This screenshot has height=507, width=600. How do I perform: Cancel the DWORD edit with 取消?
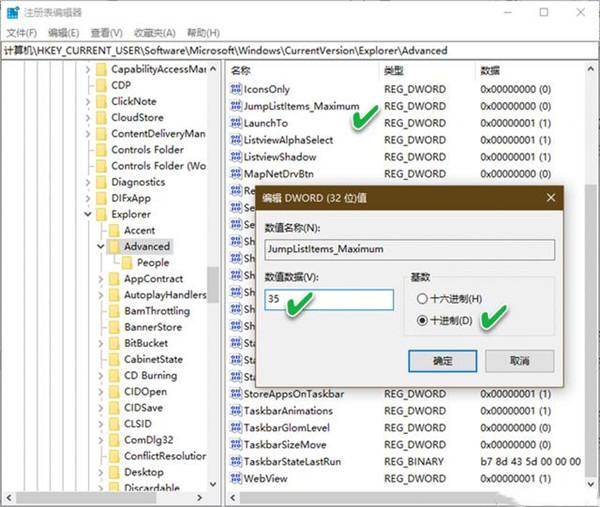(x=520, y=361)
